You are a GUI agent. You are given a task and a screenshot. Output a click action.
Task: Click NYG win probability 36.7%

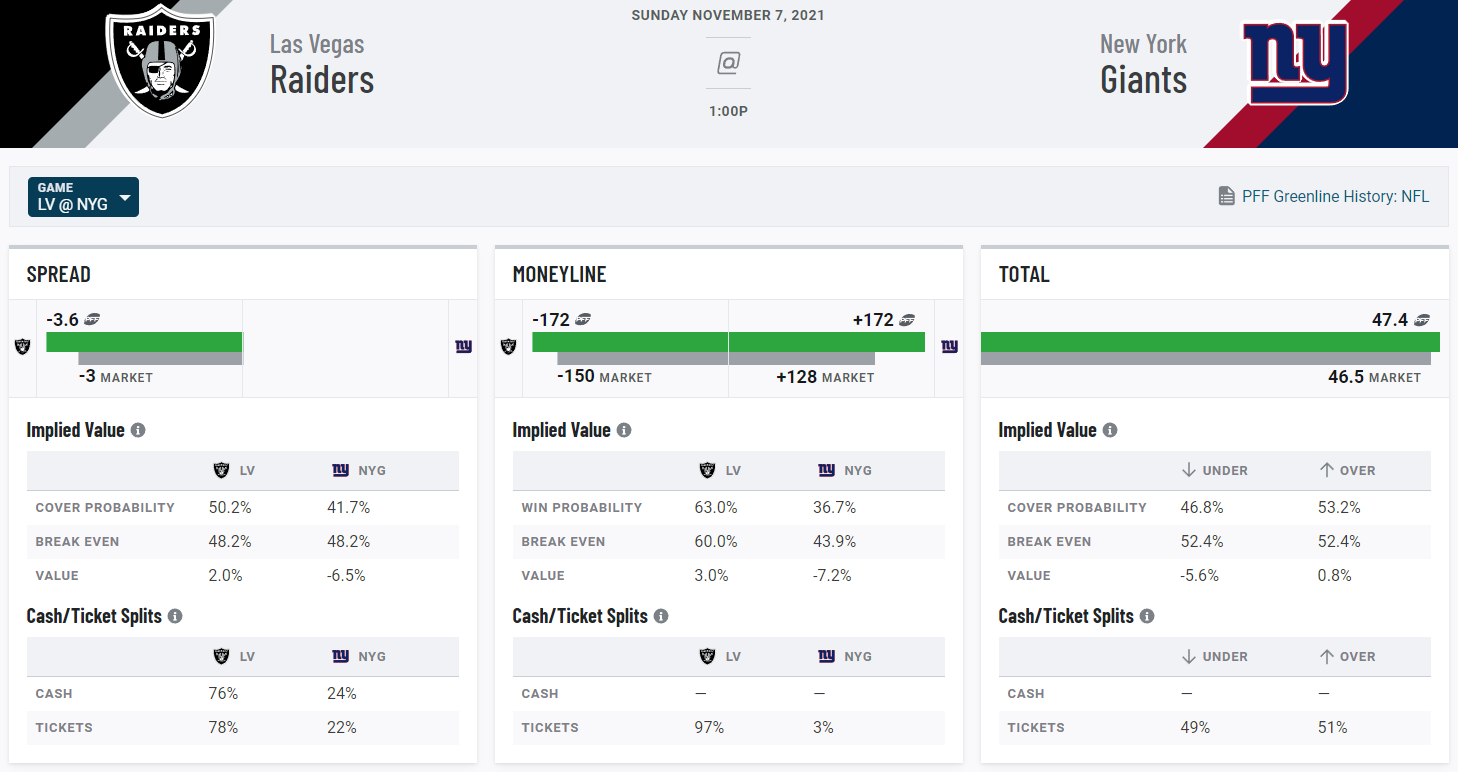tap(835, 507)
